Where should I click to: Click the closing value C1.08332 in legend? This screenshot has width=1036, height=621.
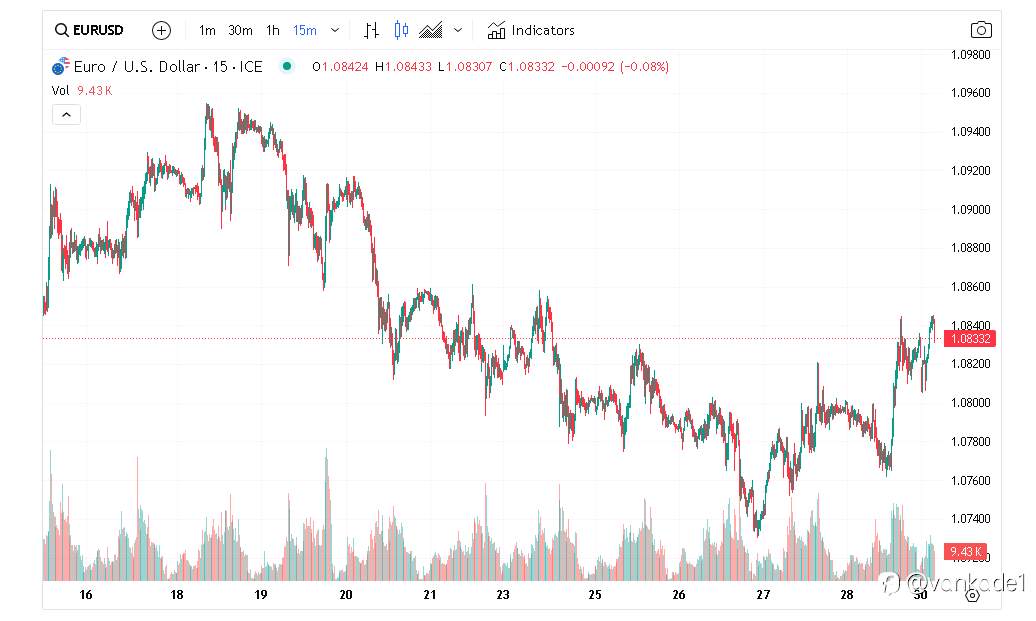click(527, 67)
